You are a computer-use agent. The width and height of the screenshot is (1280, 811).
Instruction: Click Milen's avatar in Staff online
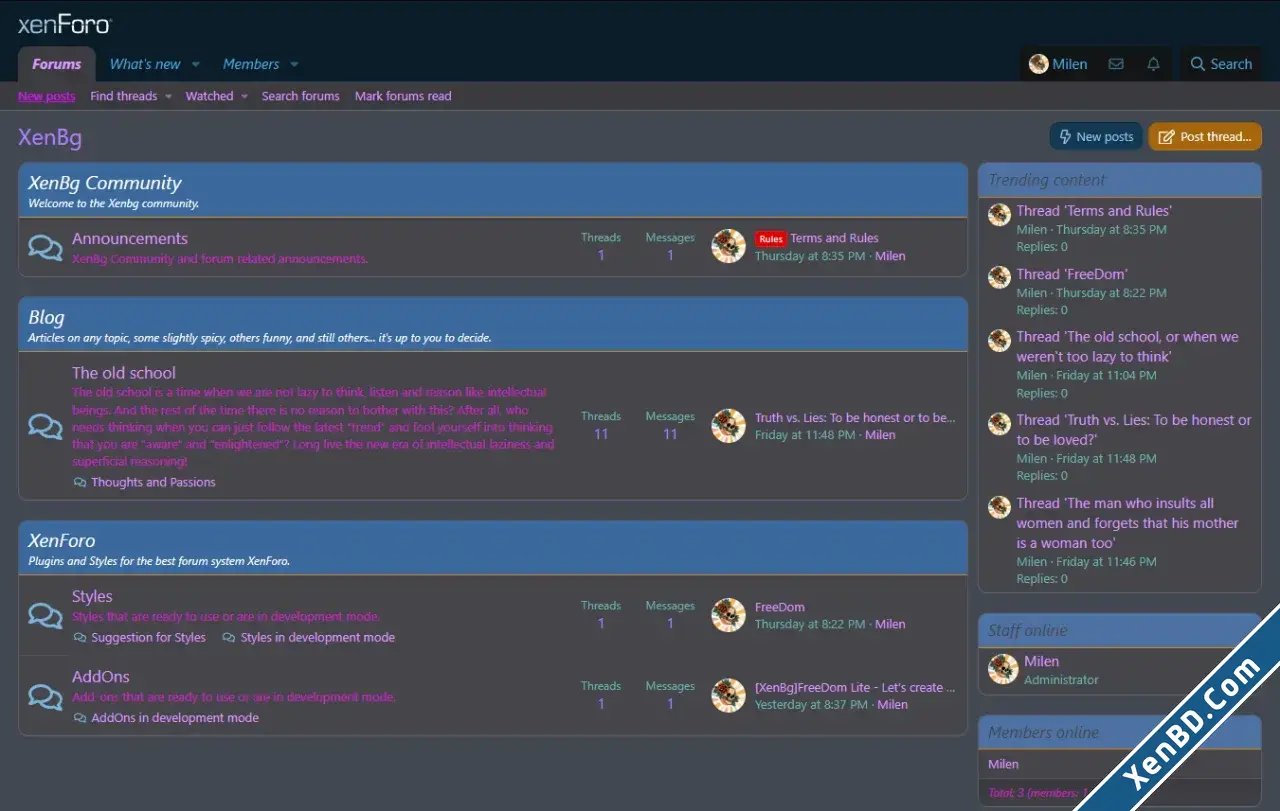coord(1003,669)
